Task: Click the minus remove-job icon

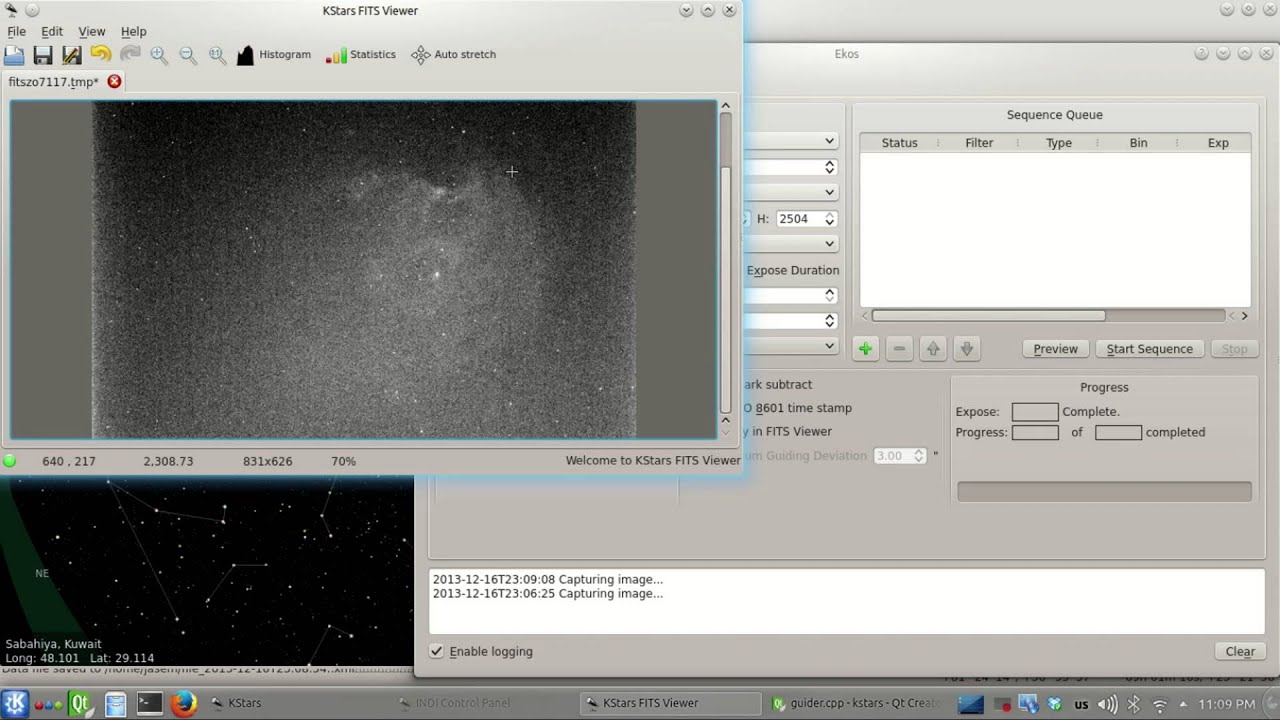Action: pos(899,349)
